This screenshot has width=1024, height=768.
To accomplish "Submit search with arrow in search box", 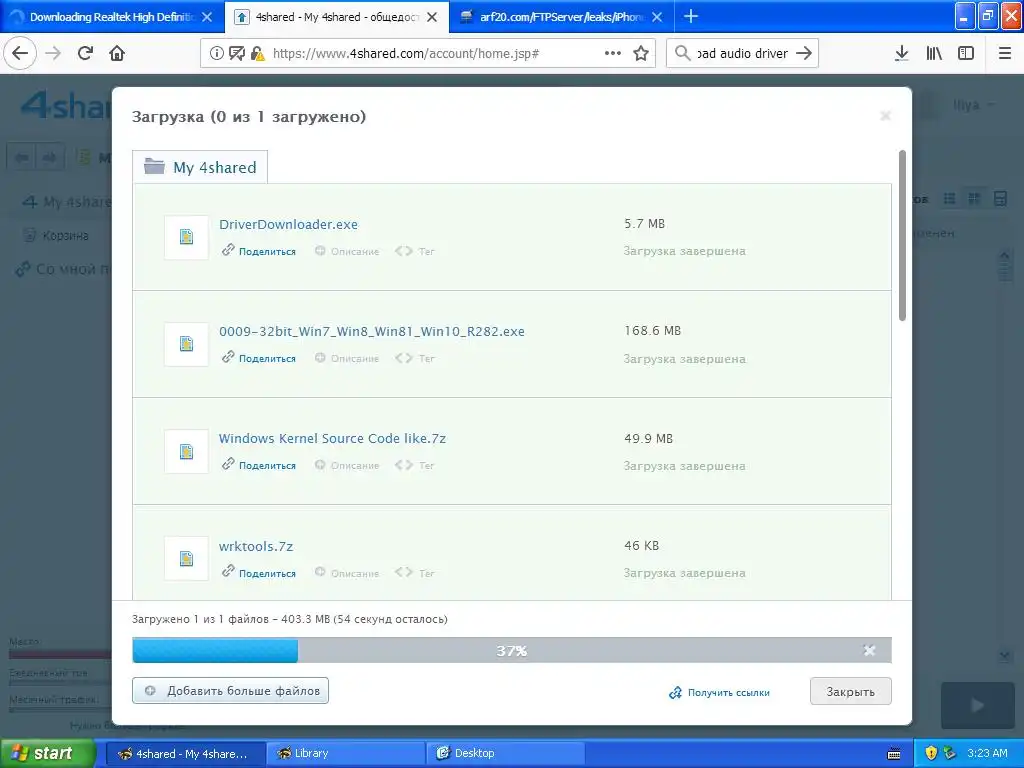I will pyautogui.click(x=805, y=53).
